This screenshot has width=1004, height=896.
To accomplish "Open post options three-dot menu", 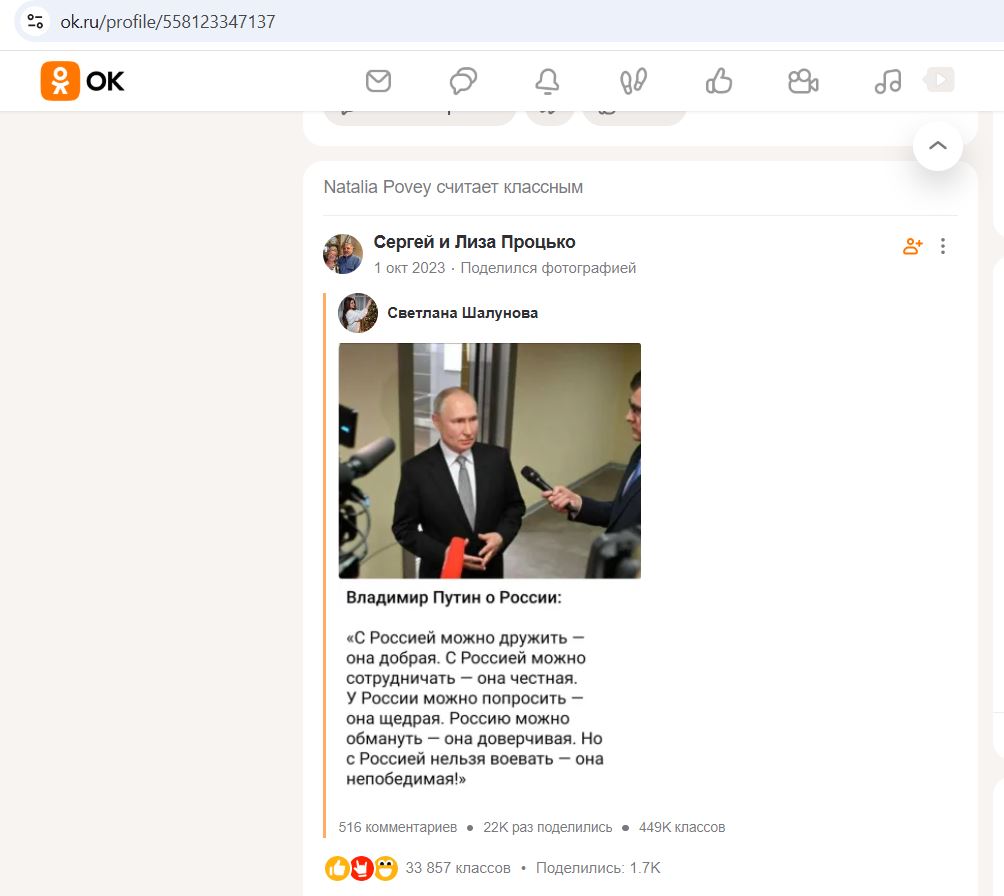I will pos(943,246).
